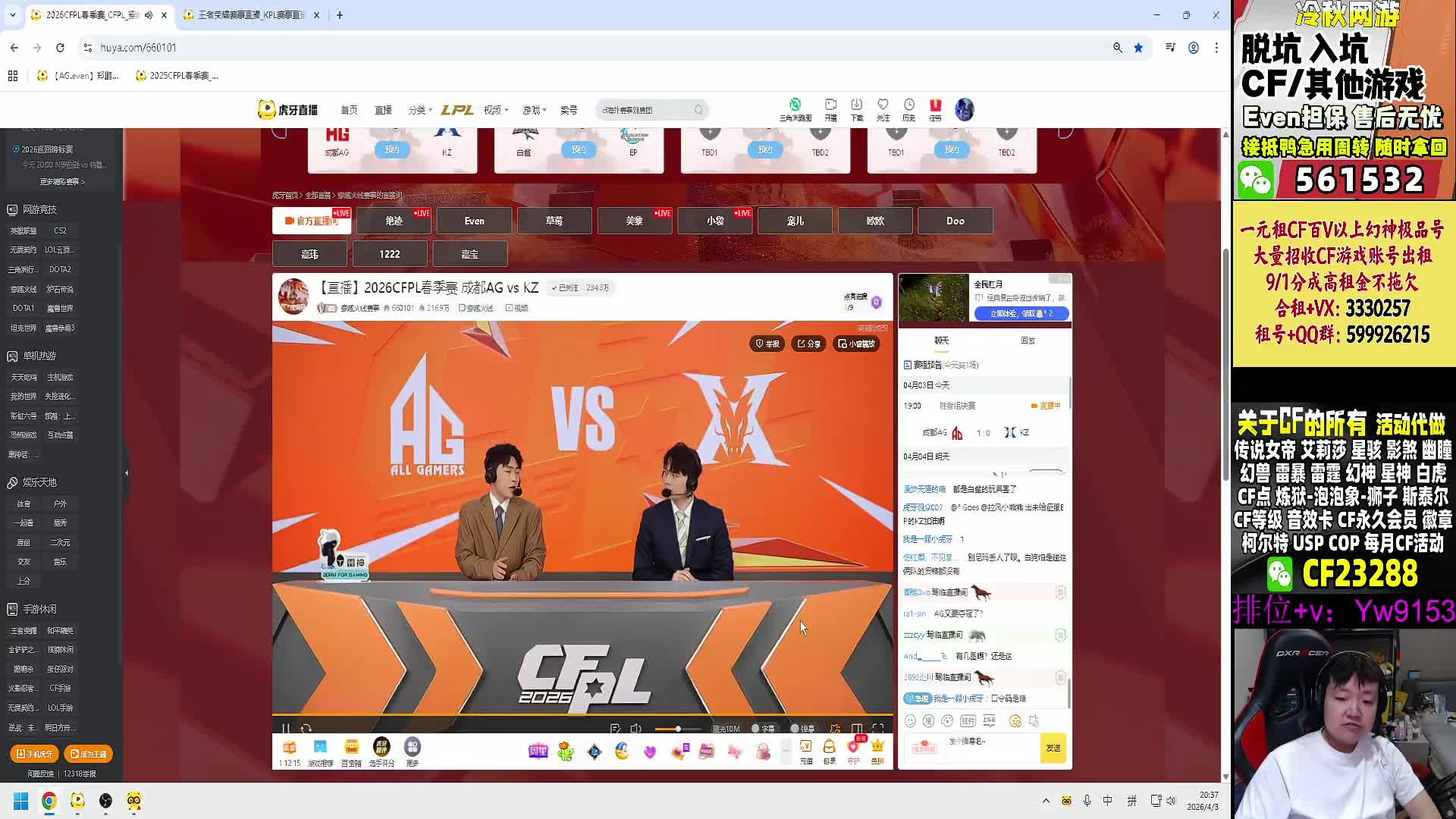Expand the 视频 dropdown menu
Viewport: 1456px width, 819px height.
pyautogui.click(x=496, y=110)
